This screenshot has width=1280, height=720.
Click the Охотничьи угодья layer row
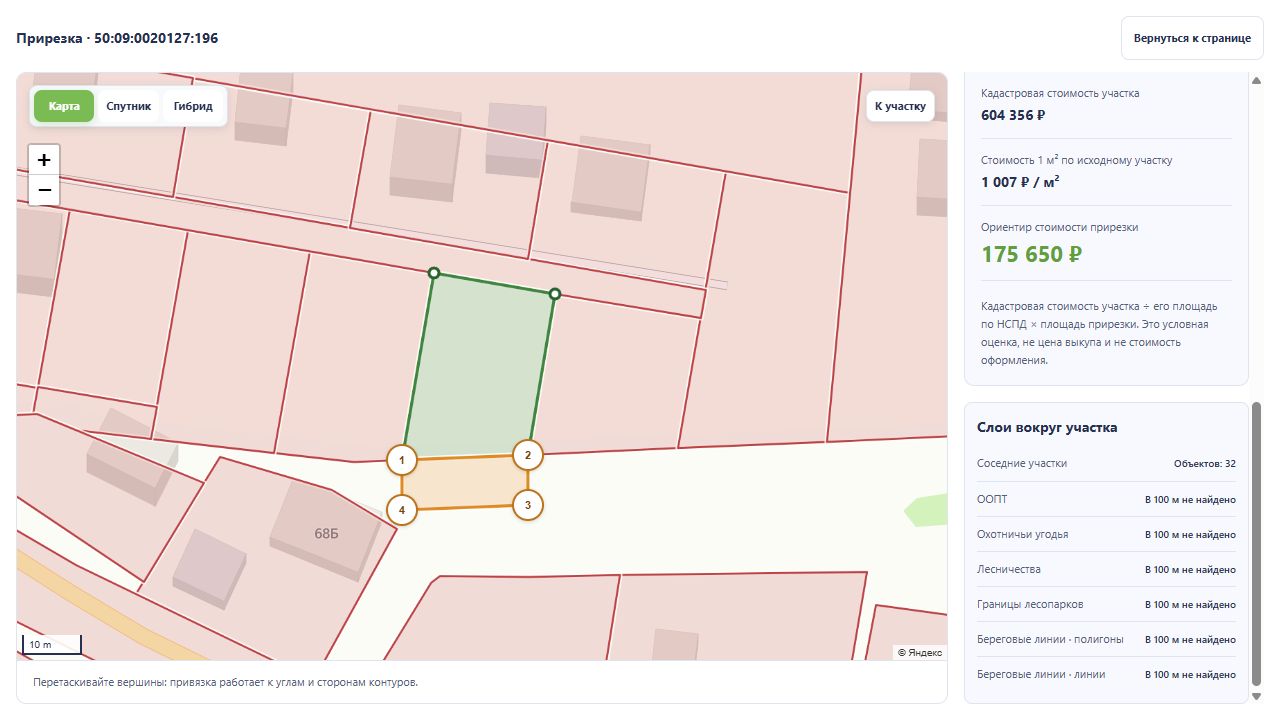tap(1106, 534)
